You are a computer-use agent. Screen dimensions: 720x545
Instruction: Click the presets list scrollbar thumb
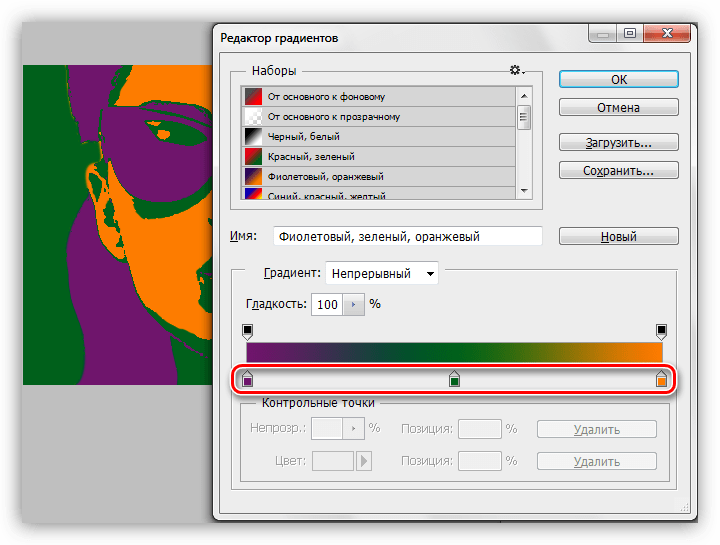(x=524, y=118)
